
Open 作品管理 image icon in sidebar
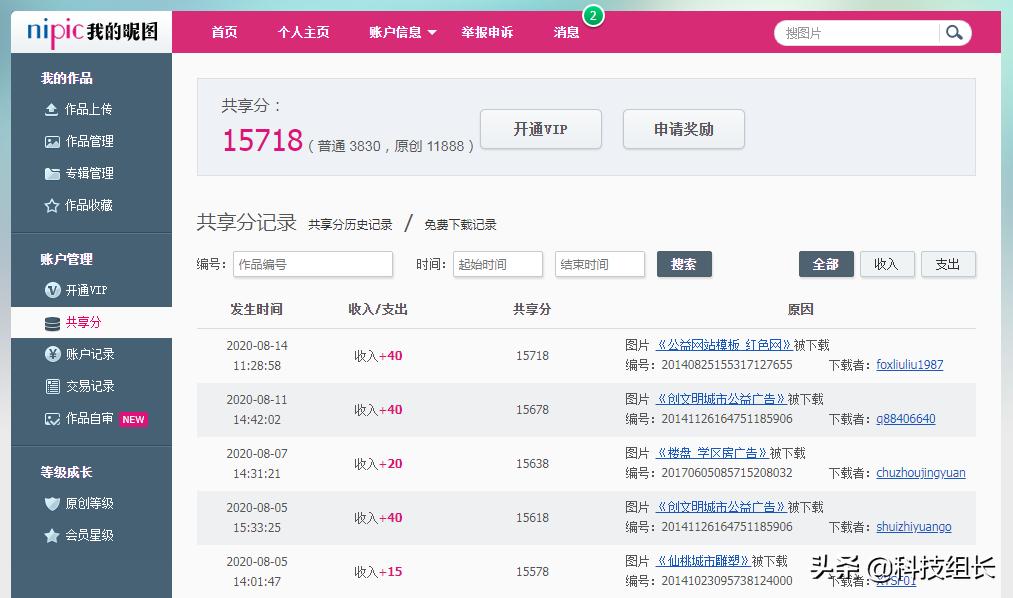(52, 141)
